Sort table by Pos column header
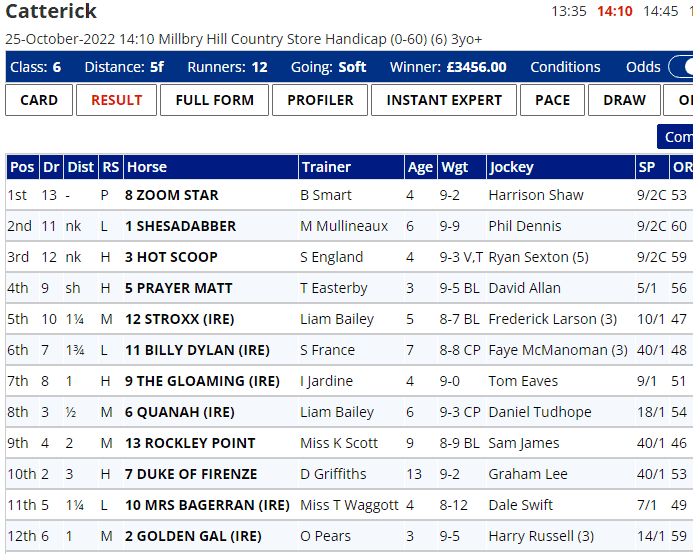The height and width of the screenshot is (554, 693). coord(21,167)
